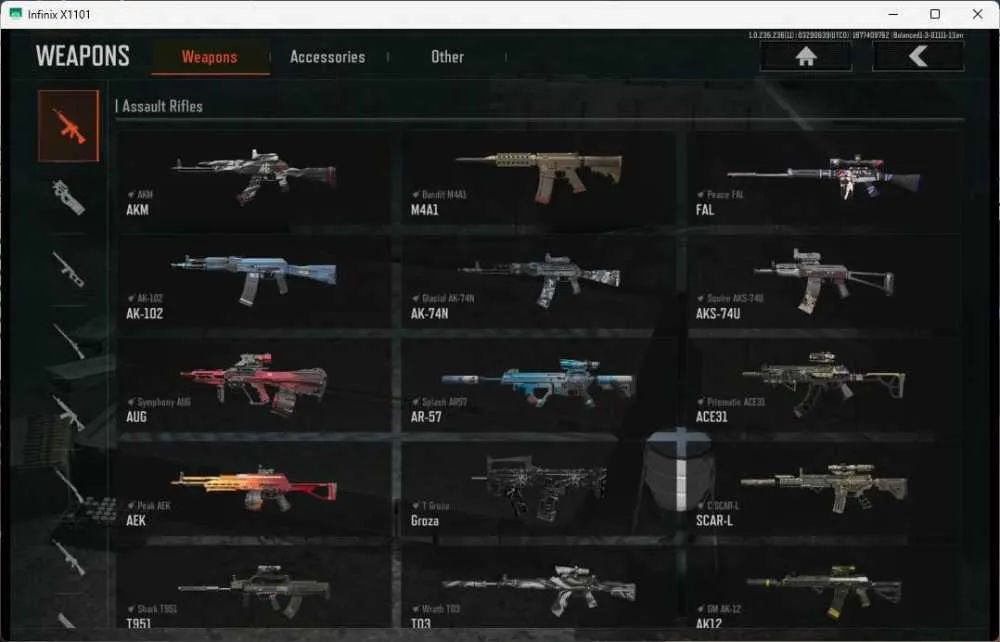
Task: Pick the blue Splash AR-57 card
Action: [x=538, y=386]
